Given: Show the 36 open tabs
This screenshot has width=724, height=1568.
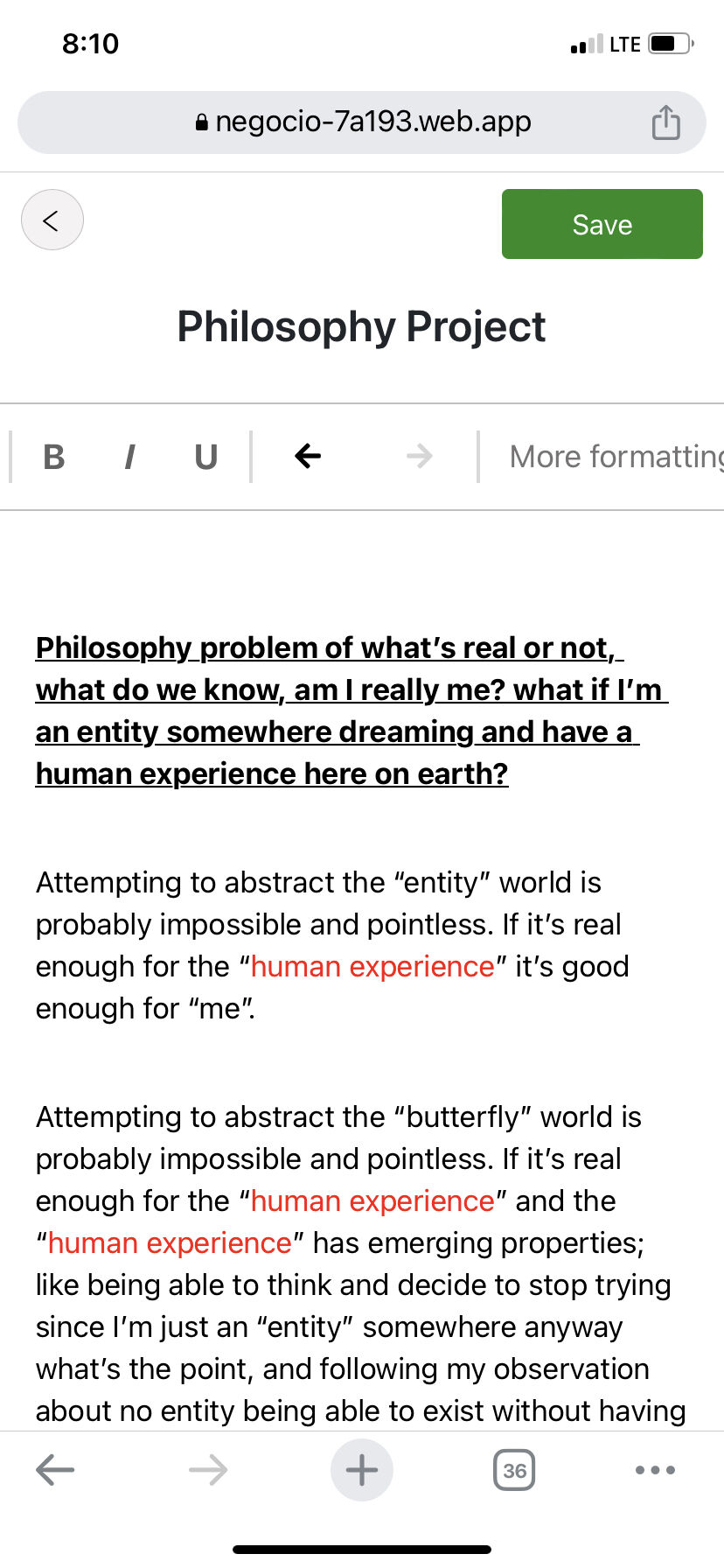Looking at the screenshot, I should click(514, 1470).
